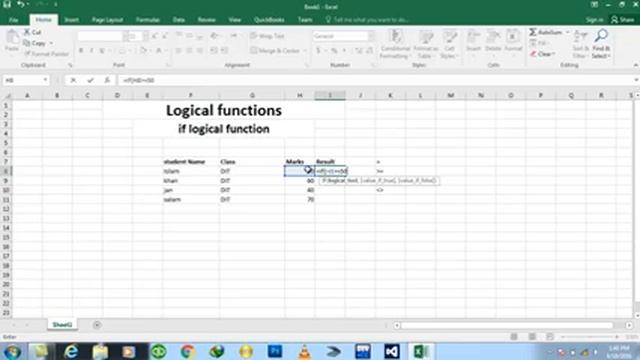Viewport: 640px width, 360px height.
Task: Click the Share button
Action: [x=622, y=20]
